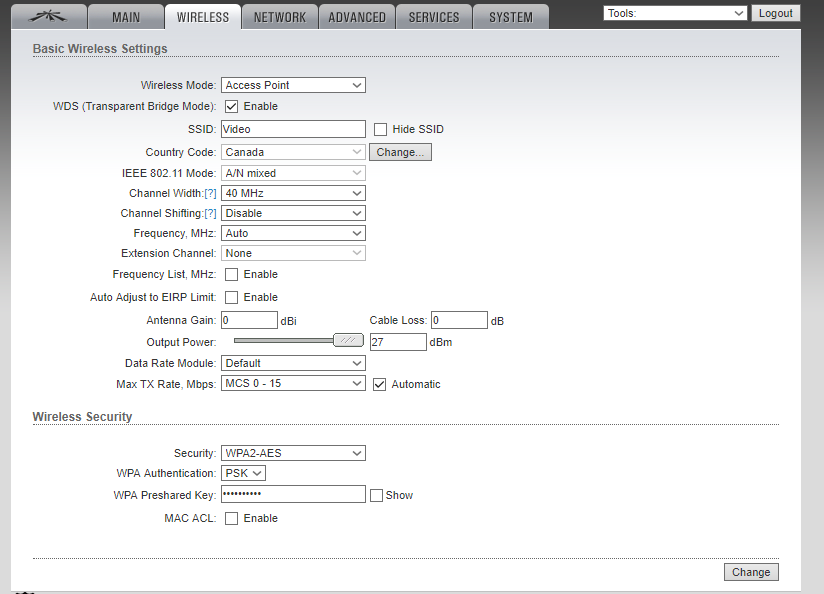The width and height of the screenshot is (824, 594).
Task: Enable the Hide SSID checkbox
Action: coord(380,129)
